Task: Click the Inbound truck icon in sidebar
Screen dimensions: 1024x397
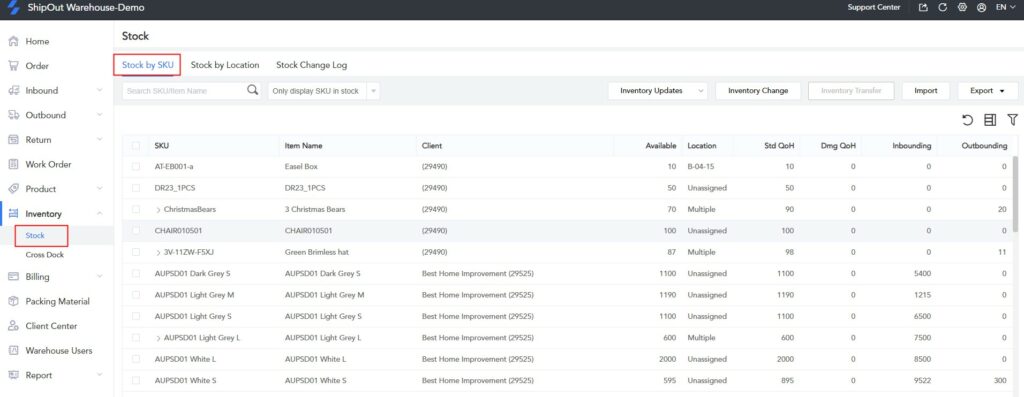Action: click(x=13, y=91)
